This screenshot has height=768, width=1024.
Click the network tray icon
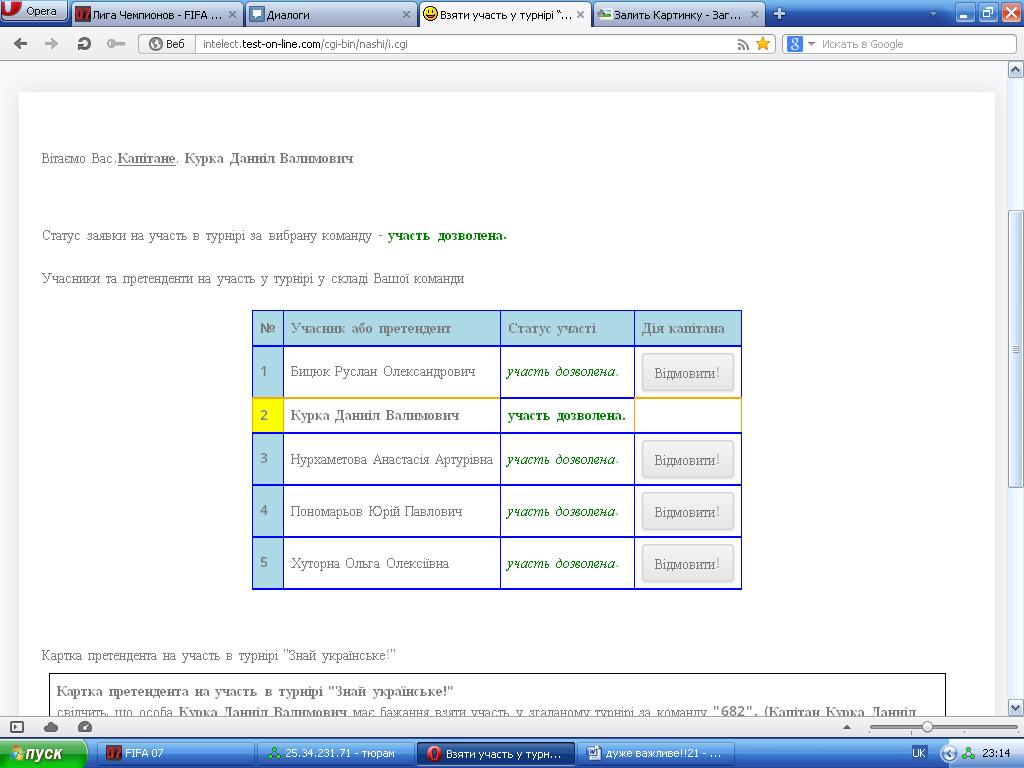969,753
